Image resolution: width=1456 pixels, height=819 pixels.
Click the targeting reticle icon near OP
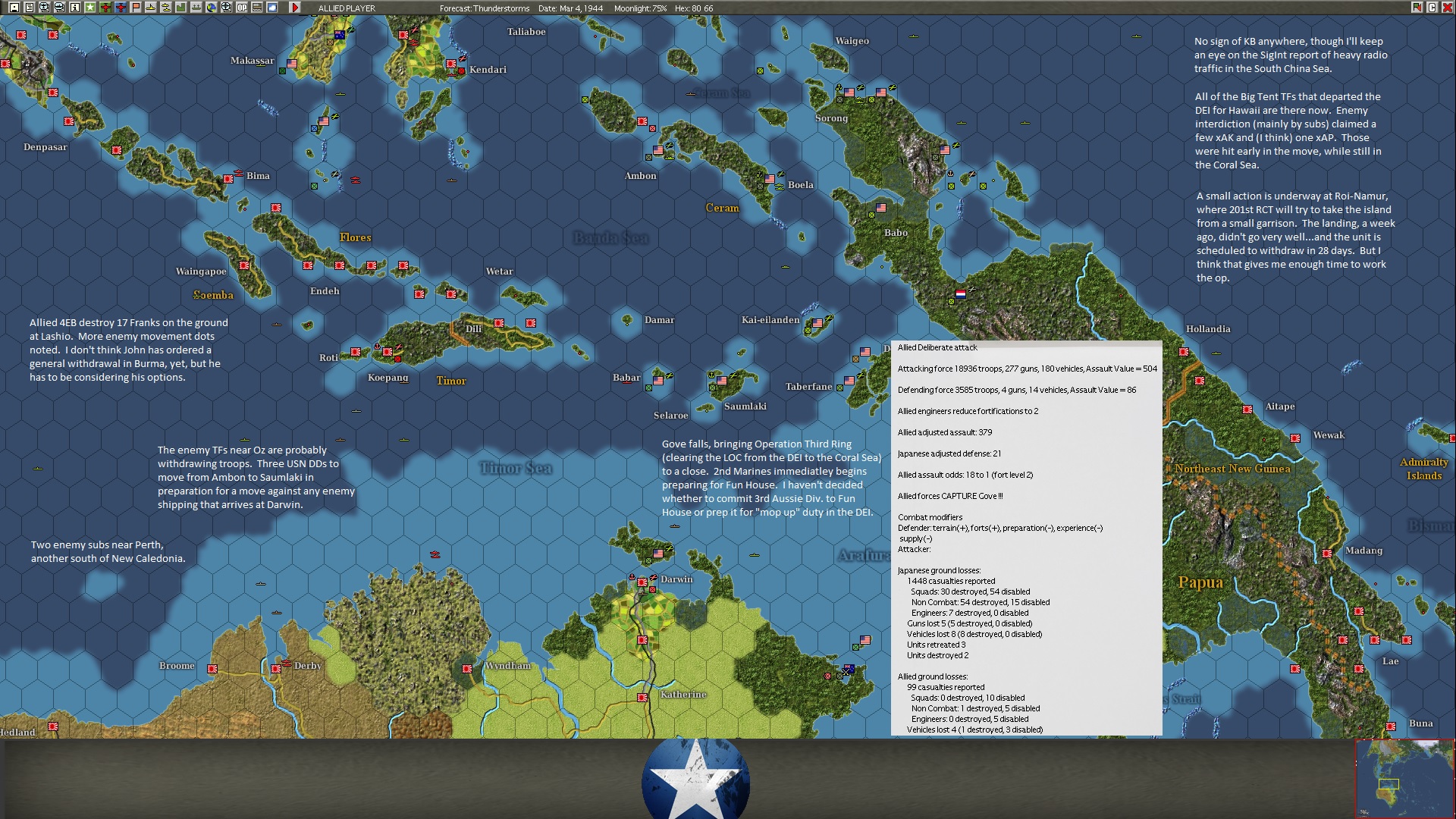click(x=226, y=8)
